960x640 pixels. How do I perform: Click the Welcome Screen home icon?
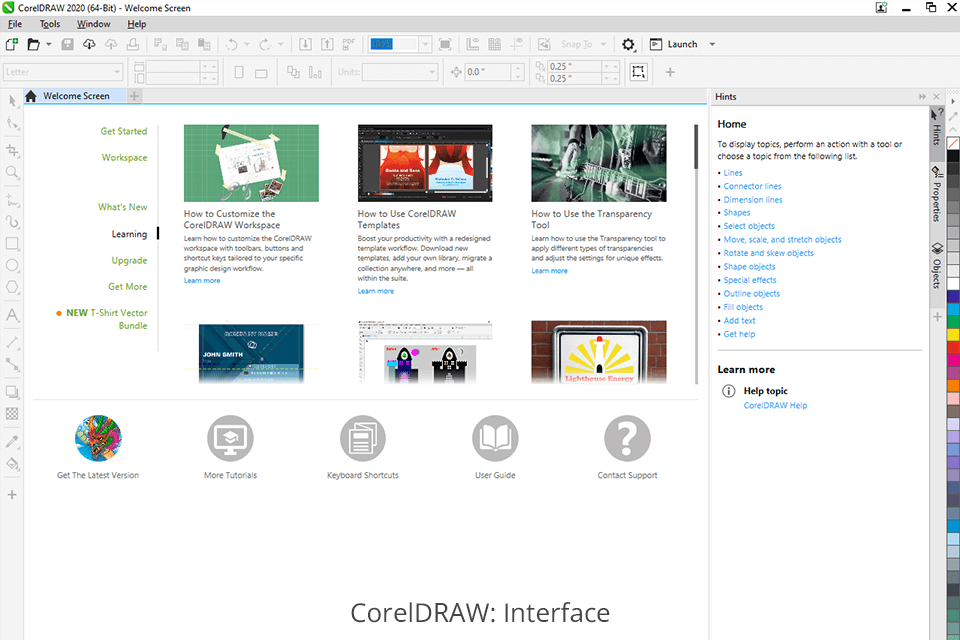tap(31, 96)
